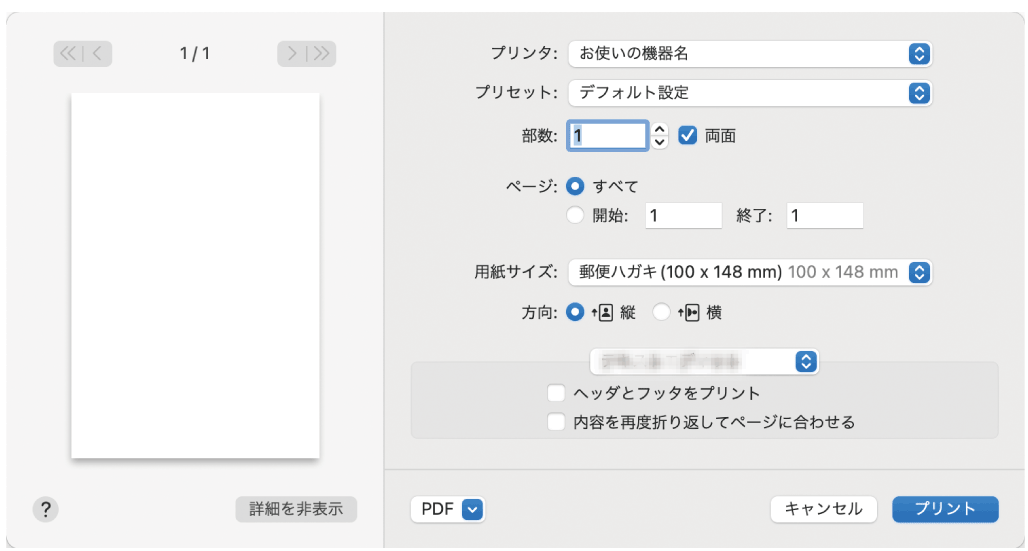Click the portrait orientation page icon
This screenshot has width=1028, height=551.
coord(603,313)
